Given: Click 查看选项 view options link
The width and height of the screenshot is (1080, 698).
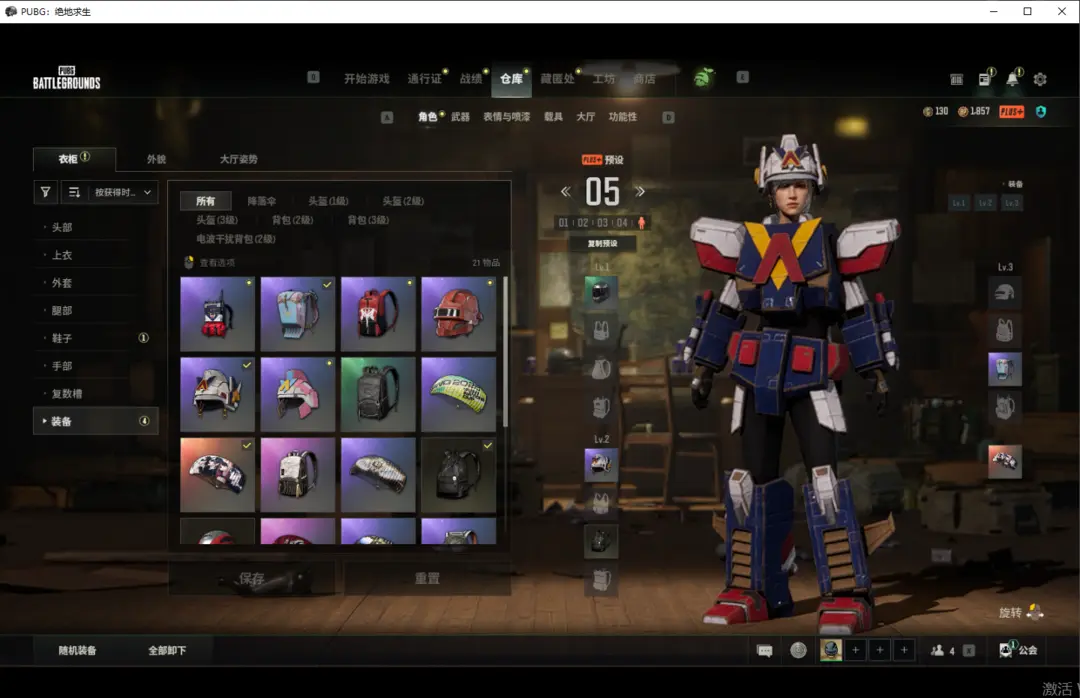Looking at the screenshot, I should [x=217, y=263].
